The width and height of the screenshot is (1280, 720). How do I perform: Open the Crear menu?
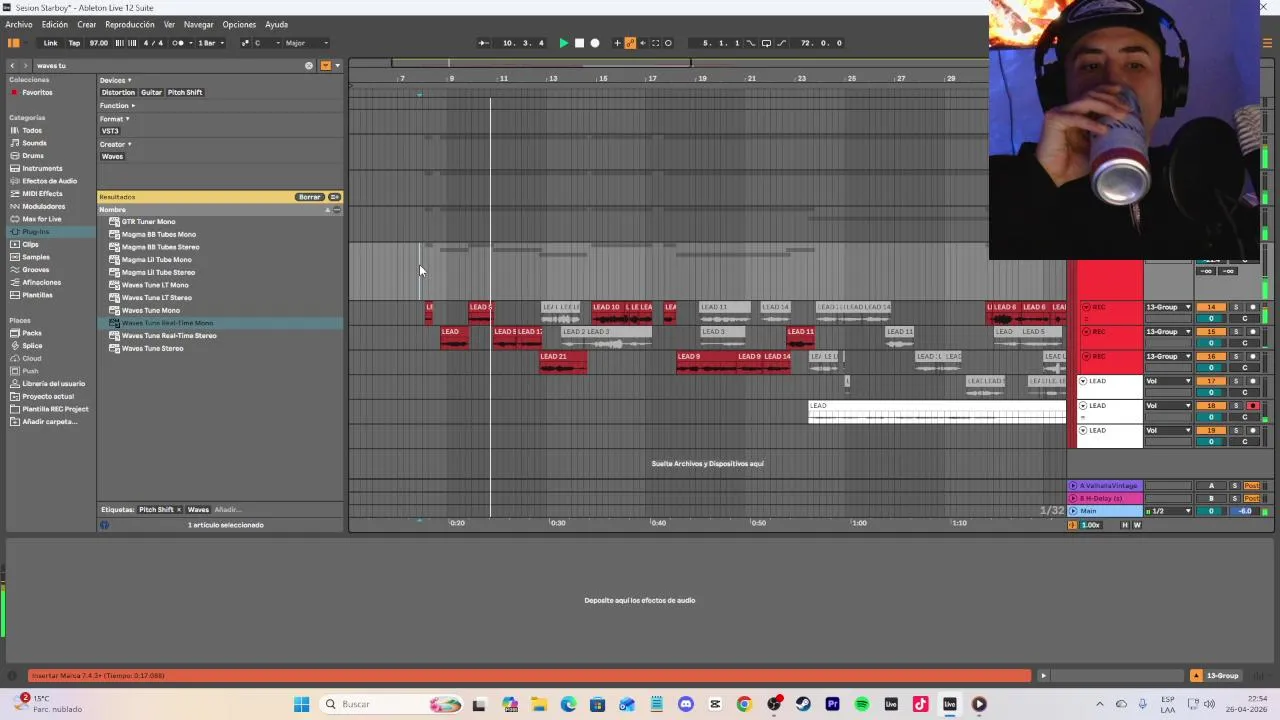tap(87, 24)
